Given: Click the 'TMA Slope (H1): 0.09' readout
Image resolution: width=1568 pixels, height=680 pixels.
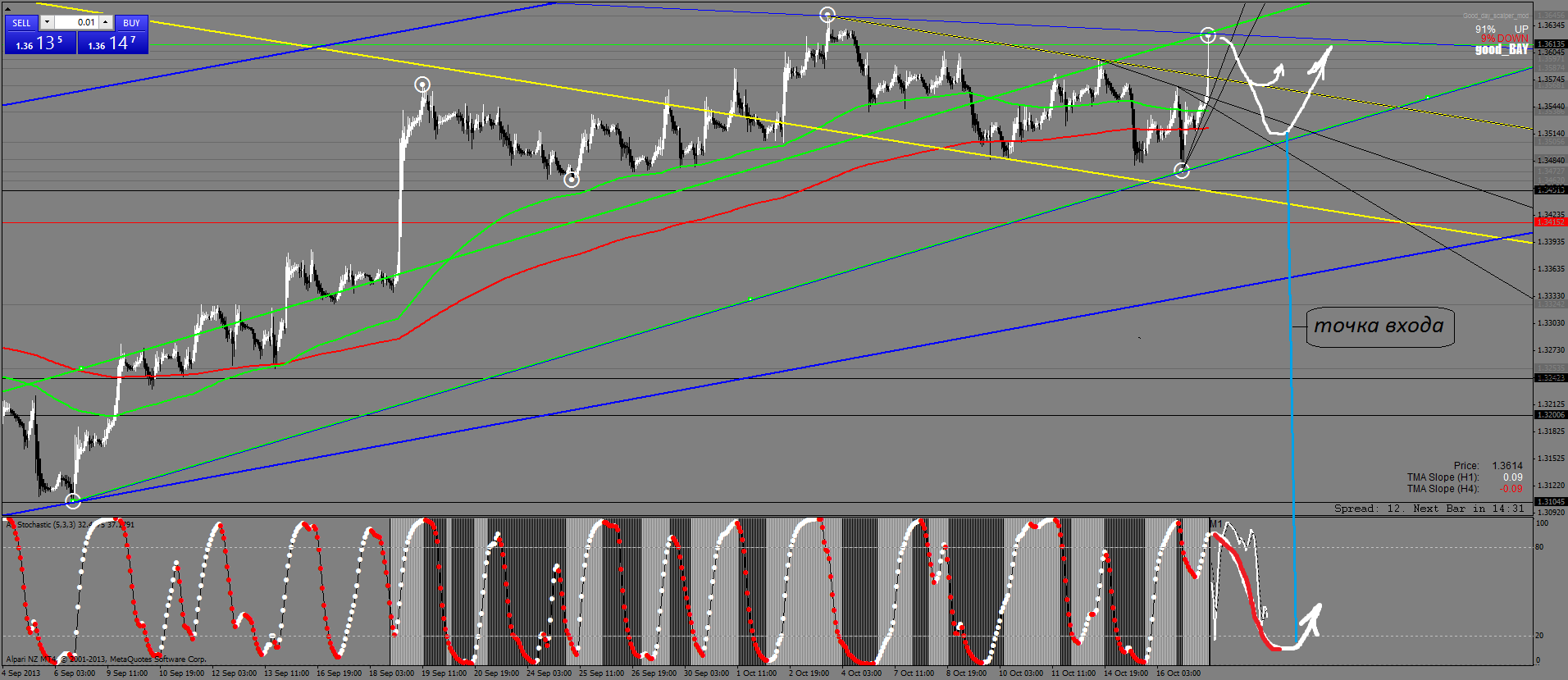Looking at the screenshot, I should (x=1465, y=477).
